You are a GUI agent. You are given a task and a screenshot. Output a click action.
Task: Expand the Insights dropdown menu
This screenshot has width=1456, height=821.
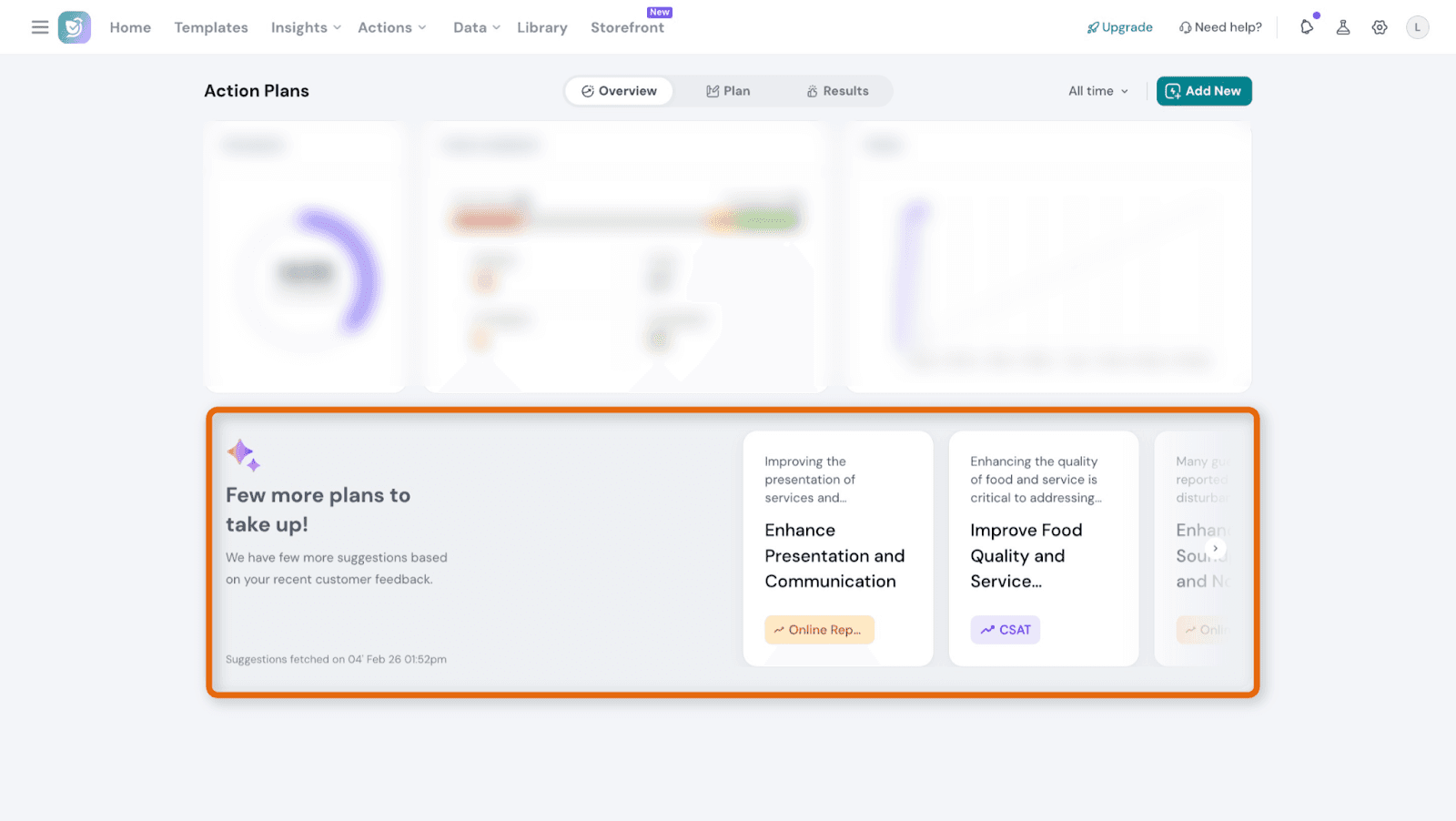tap(306, 27)
